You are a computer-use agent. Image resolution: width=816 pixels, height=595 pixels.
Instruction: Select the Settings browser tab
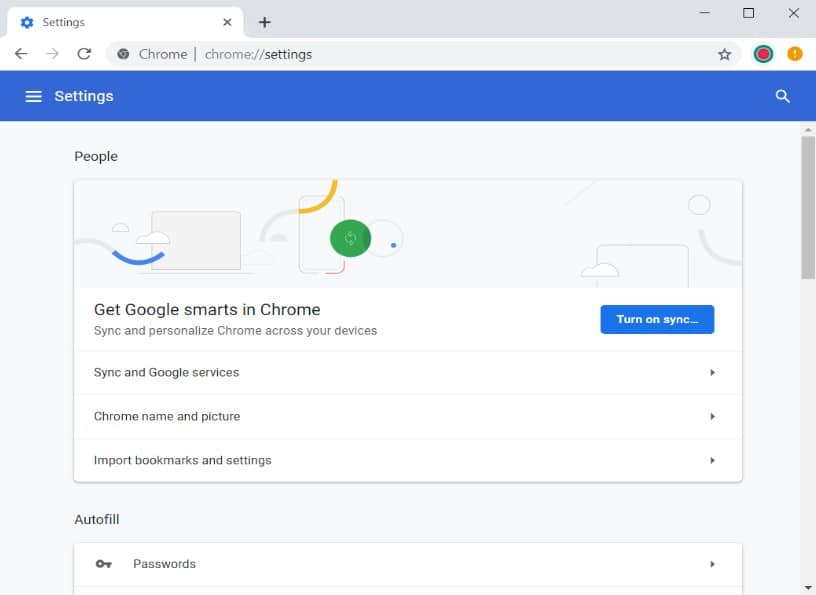110,22
